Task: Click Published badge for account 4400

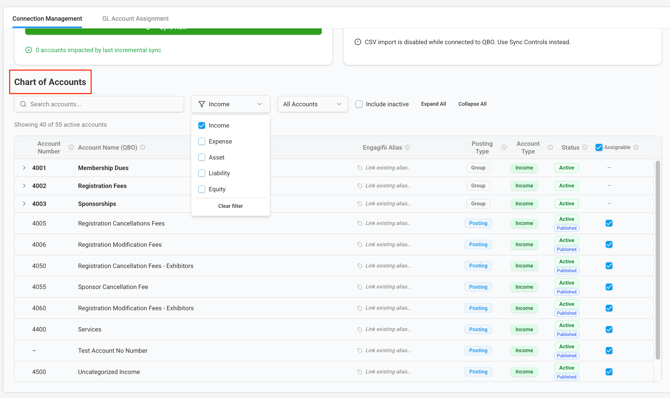Action: pos(567,334)
